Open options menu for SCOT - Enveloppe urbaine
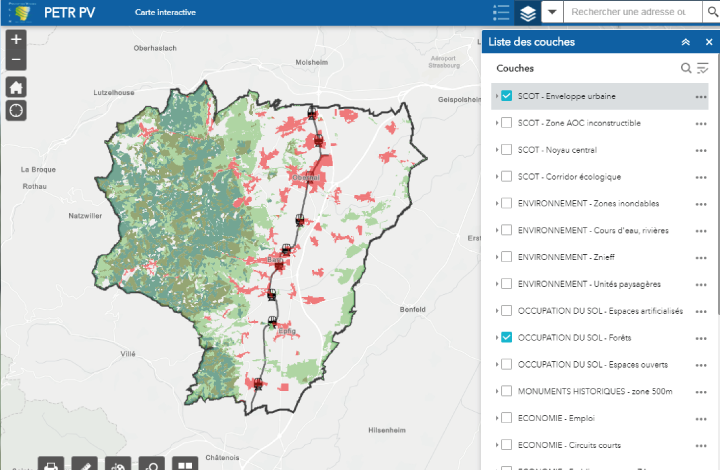The height and width of the screenshot is (470, 720). (701, 97)
